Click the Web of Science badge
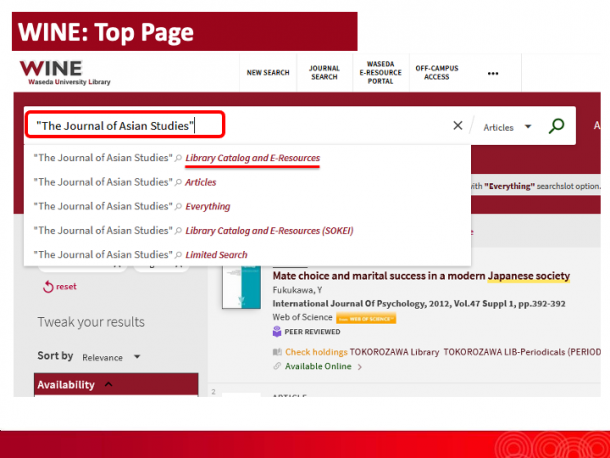This screenshot has width=610, height=458. pos(366,319)
